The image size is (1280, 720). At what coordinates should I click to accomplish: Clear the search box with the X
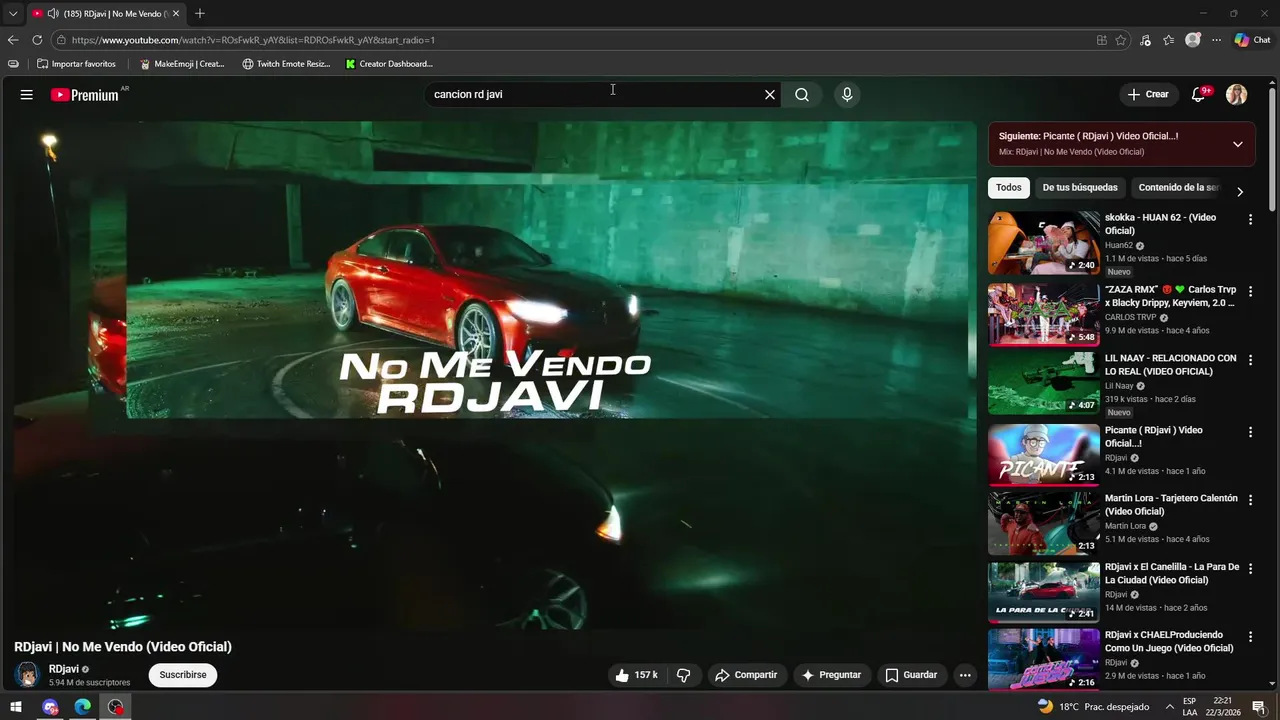click(x=770, y=95)
